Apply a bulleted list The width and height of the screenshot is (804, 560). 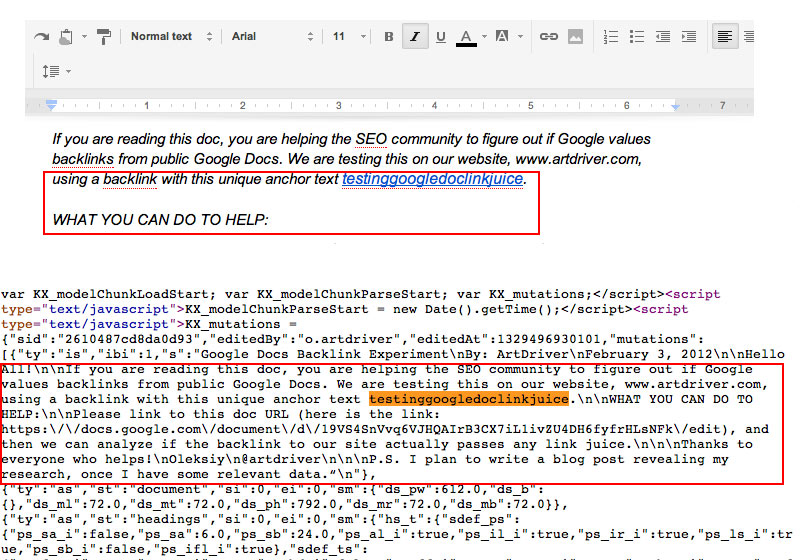637,36
